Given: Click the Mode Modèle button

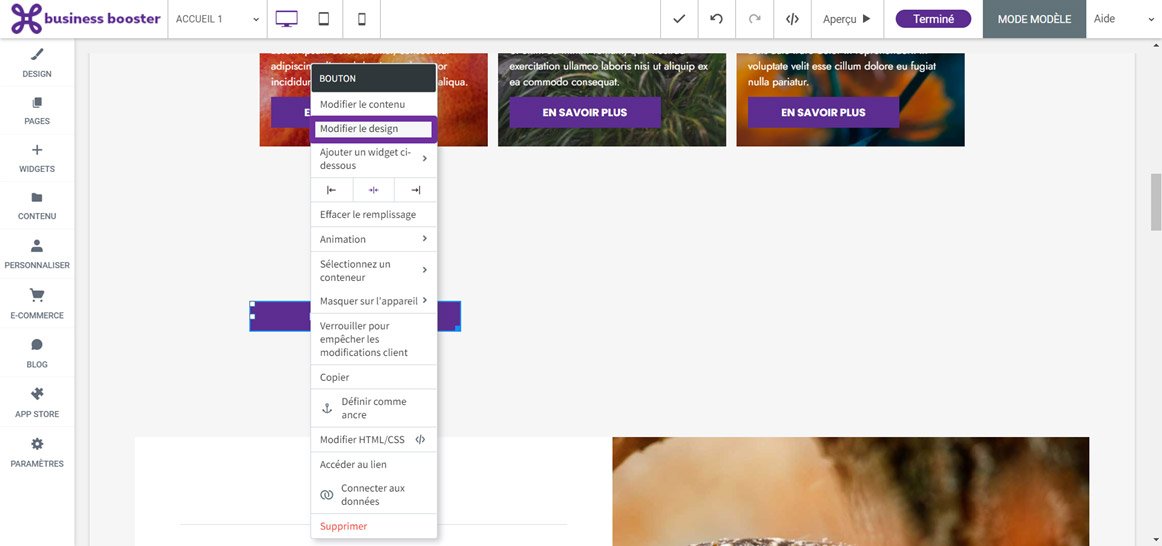Looking at the screenshot, I should [x=1034, y=19].
